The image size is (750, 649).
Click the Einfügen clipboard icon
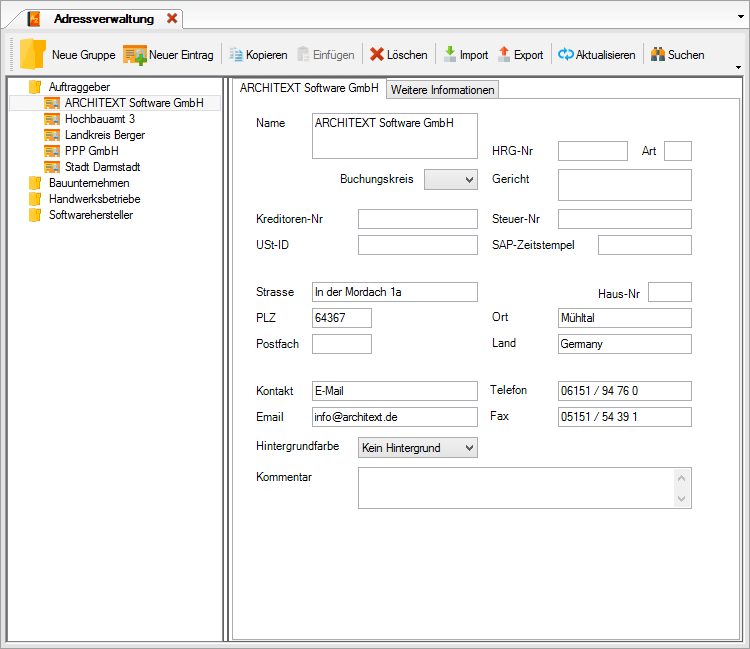(x=303, y=55)
